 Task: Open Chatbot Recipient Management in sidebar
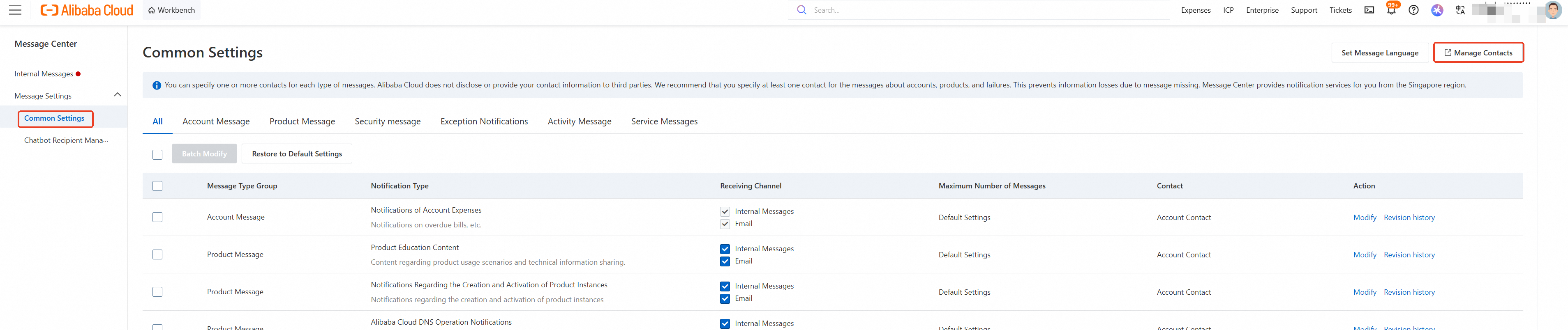[x=66, y=140]
